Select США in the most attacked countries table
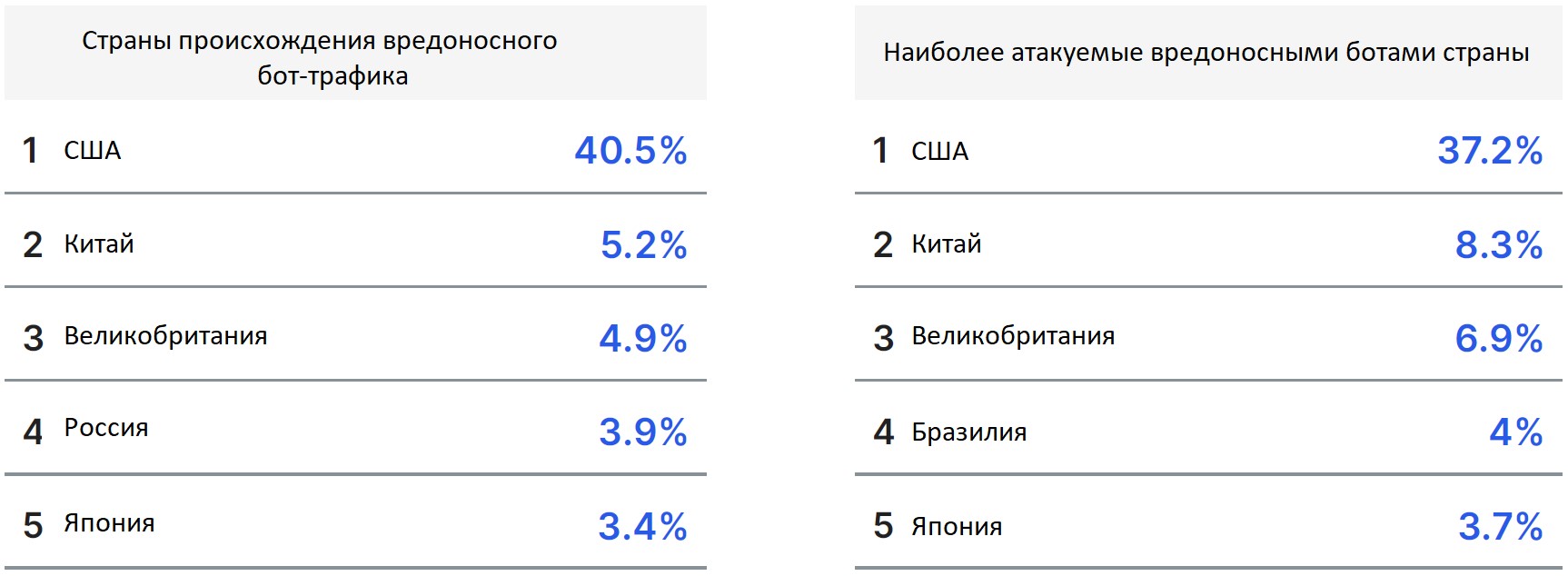Screen dimensions: 1568x576 tap(939, 151)
